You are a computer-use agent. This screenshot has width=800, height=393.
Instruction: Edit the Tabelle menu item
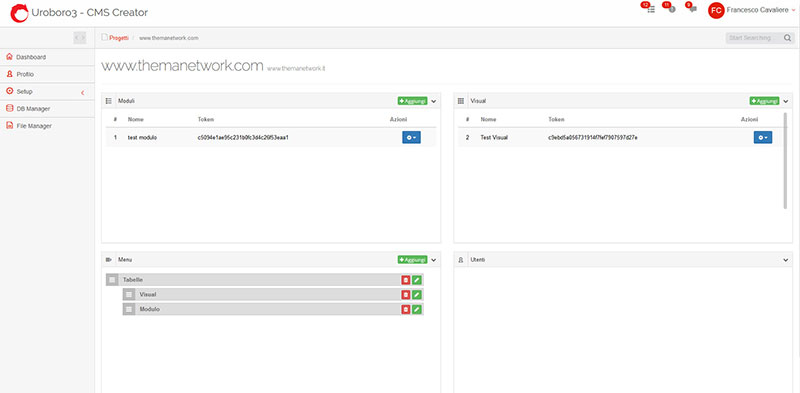417,280
